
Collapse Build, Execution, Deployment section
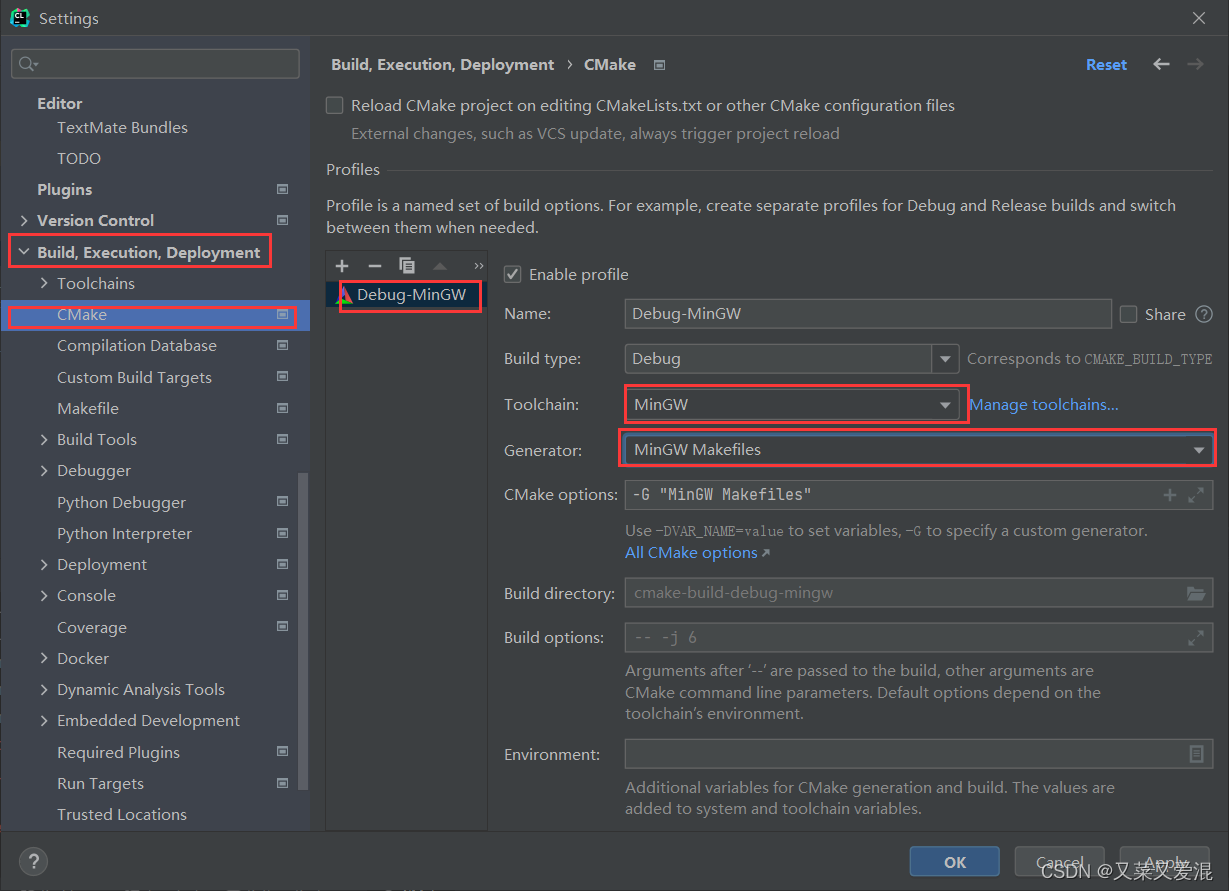click(23, 252)
